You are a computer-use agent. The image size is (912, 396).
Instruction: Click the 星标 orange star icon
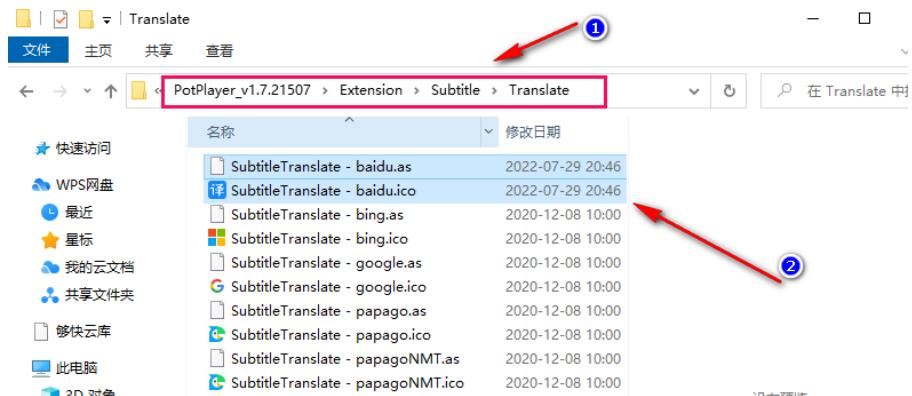(x=50, y=240)
